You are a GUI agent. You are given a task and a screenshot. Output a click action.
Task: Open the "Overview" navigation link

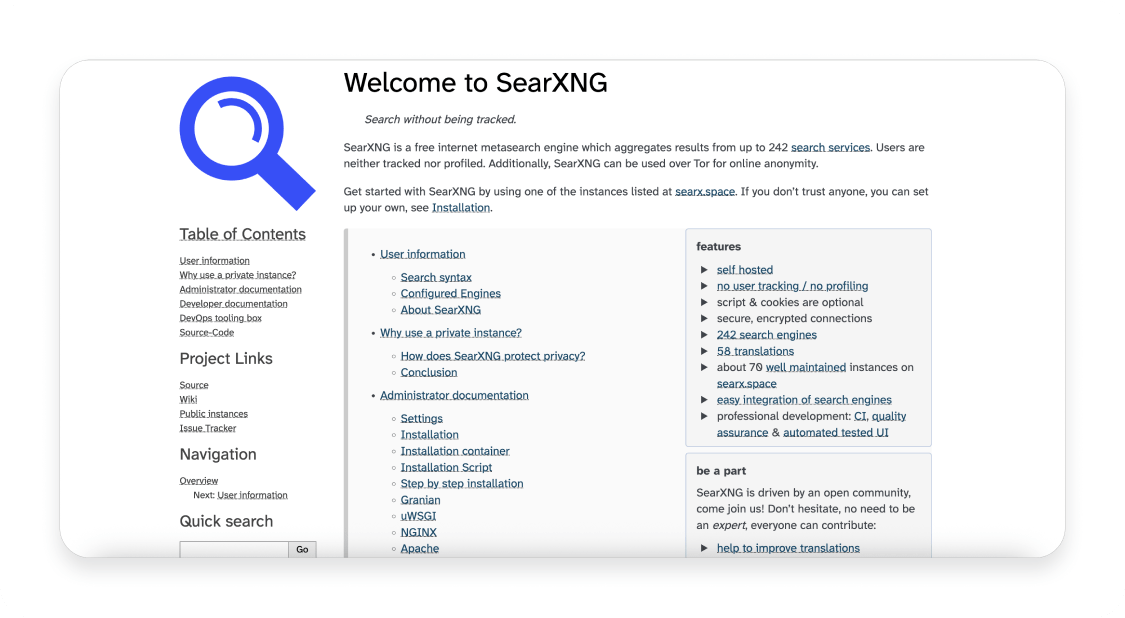pos(198,480)
